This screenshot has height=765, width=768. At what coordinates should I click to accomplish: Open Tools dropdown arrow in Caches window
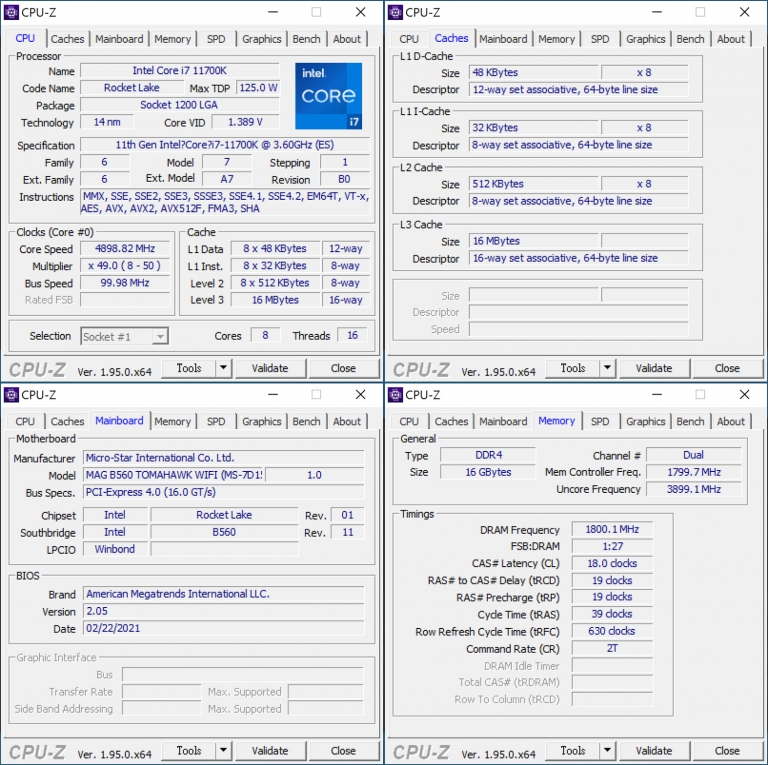tap(607, 368)
